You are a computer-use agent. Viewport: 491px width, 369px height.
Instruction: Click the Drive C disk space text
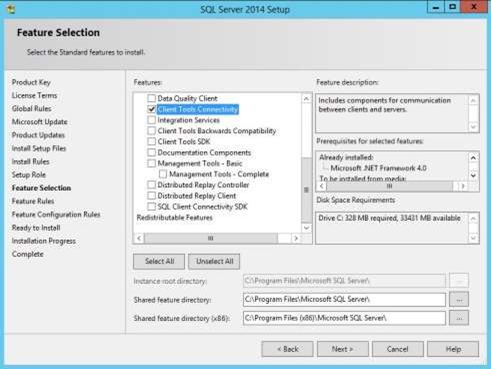coord(389,218)
